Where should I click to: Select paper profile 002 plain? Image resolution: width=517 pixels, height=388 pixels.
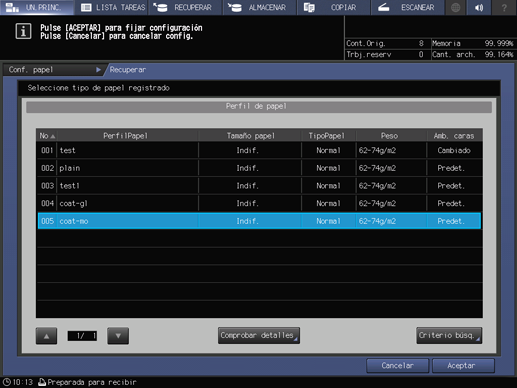click(x=259, y=168)
